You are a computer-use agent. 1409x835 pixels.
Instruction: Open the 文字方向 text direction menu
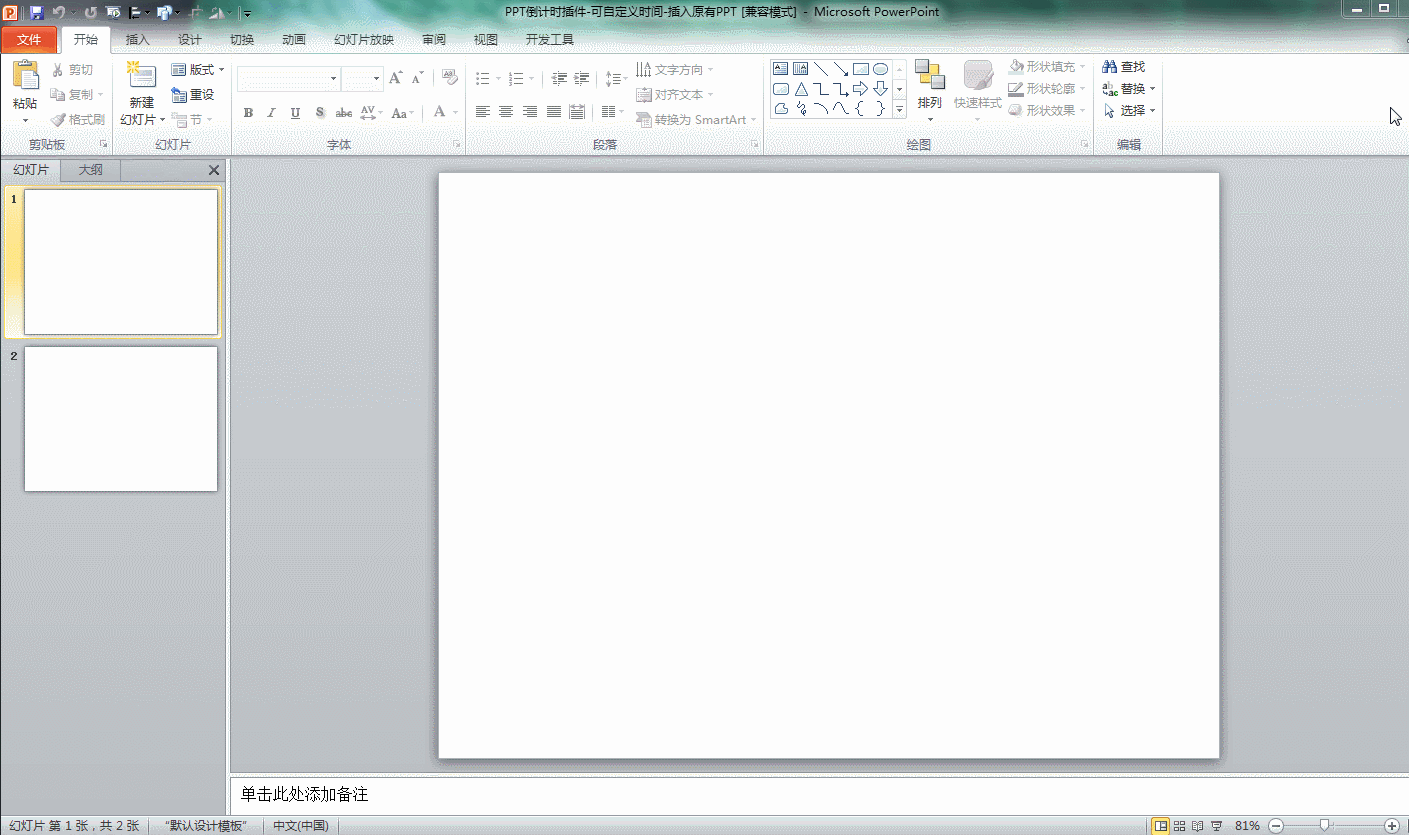click(675, 70)
